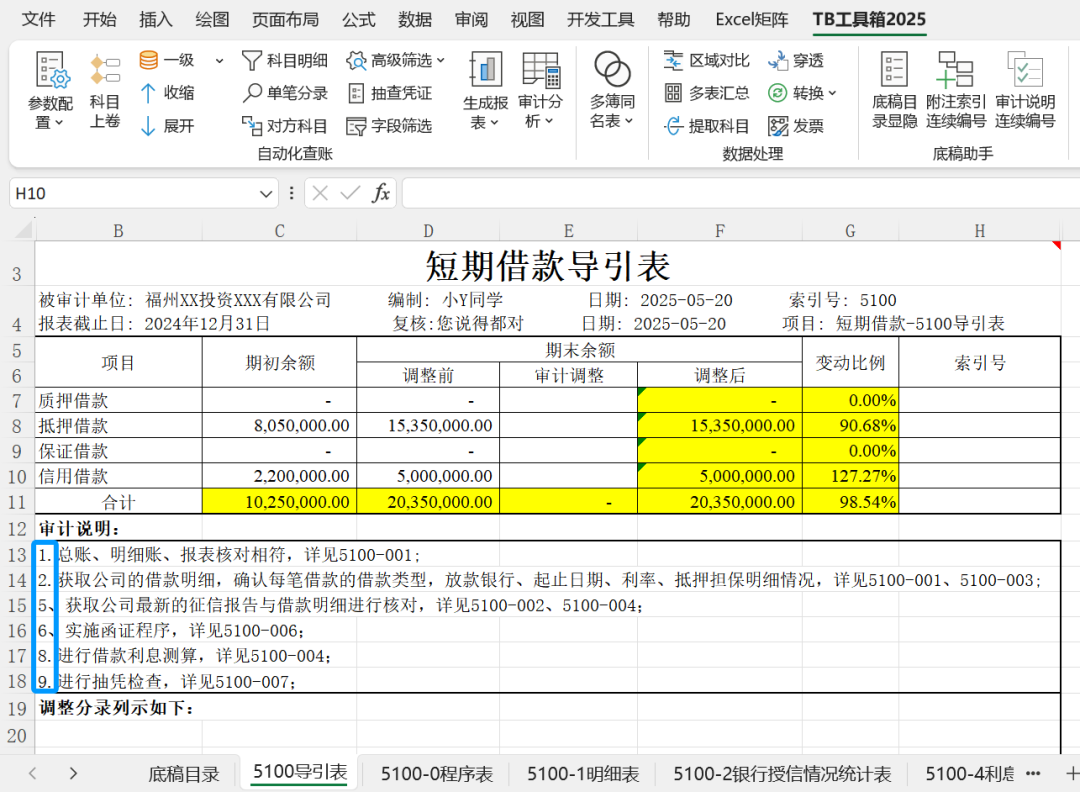The height and width of the screenshot is (792, 1080).
Task: Open the 5100-0程序表 sheet tab
Action: coord(437,774)
